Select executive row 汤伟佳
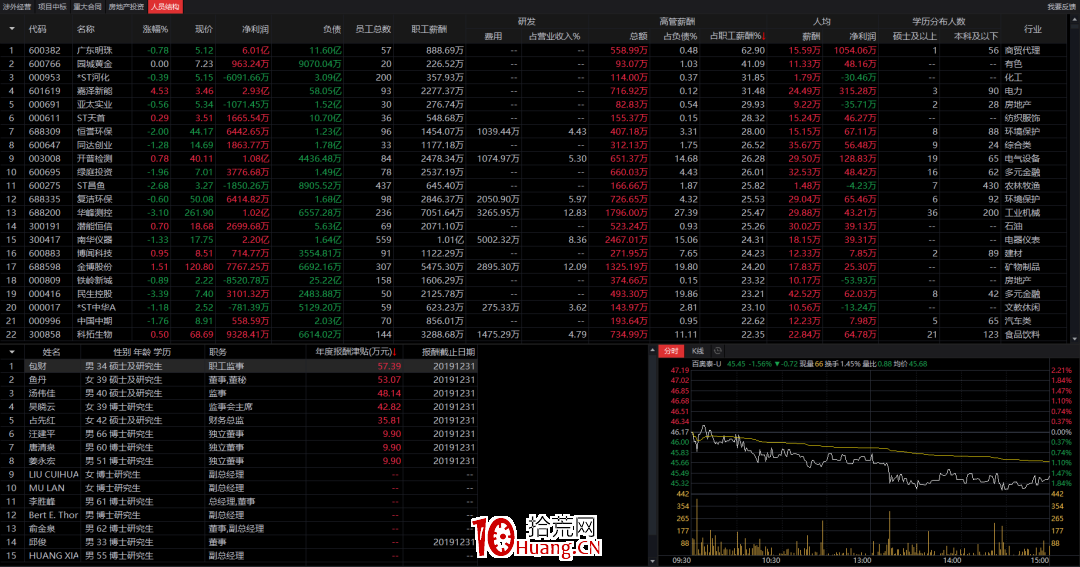The height and width of the screenshot is (567, 1080). [x=238, y=393]
